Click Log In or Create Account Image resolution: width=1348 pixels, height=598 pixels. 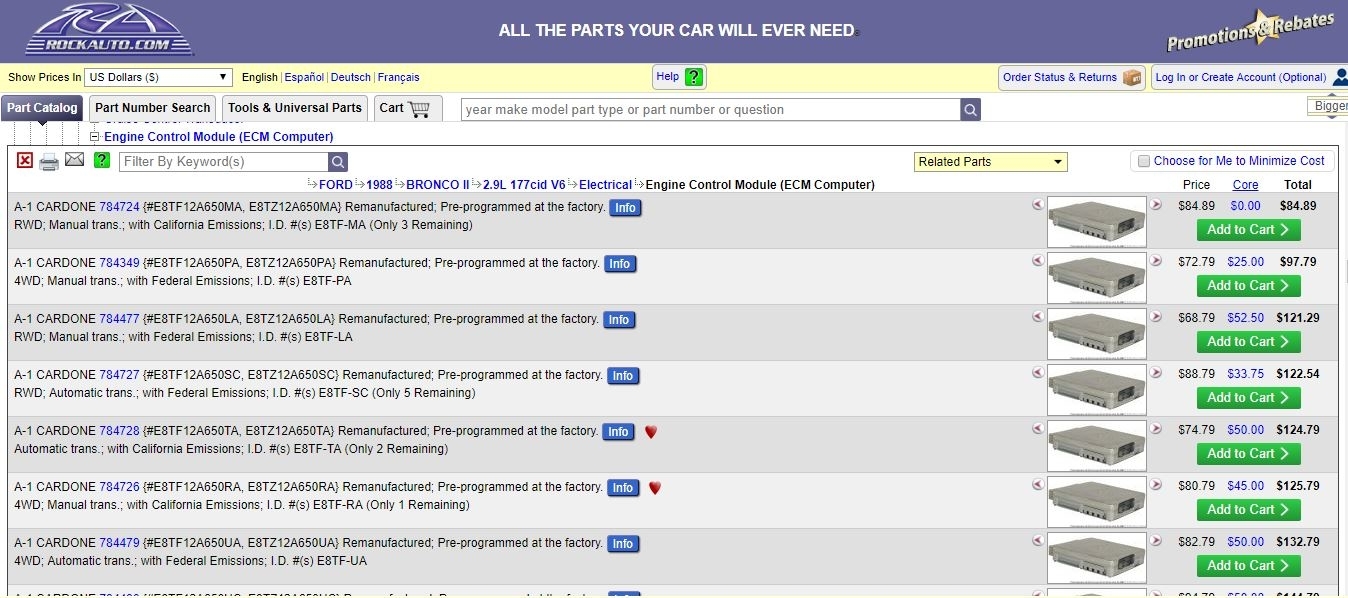point(1240,77)
